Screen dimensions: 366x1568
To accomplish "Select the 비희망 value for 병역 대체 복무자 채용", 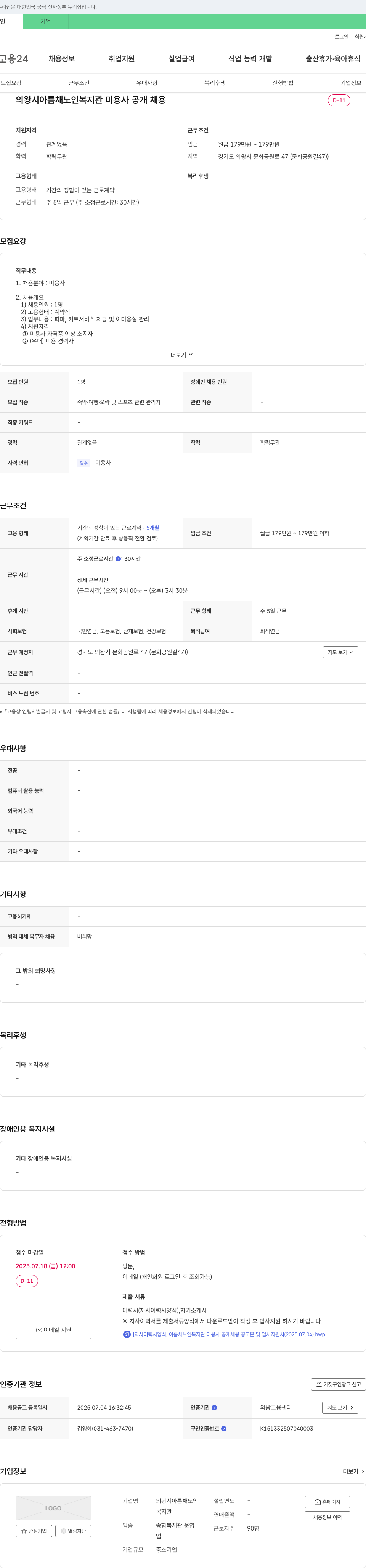I will pyautogui.click(x=85, y=937).
